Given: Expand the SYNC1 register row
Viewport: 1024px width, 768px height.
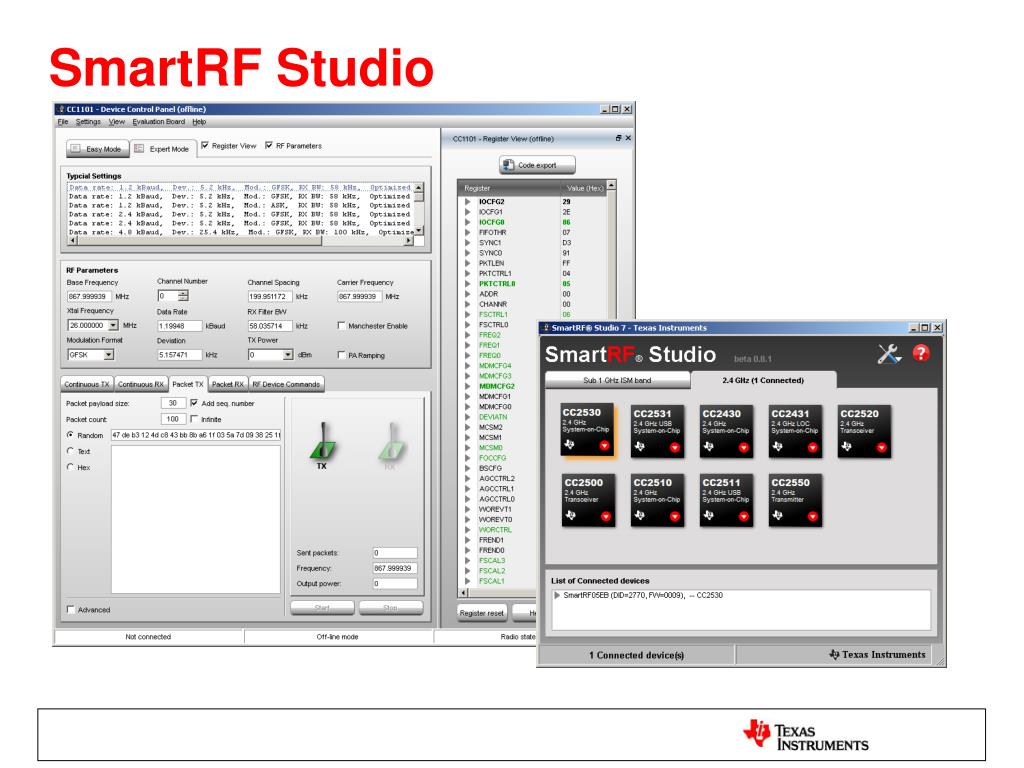Looking at the screenshot, I should pyautogui.click(x=468, y=242).
